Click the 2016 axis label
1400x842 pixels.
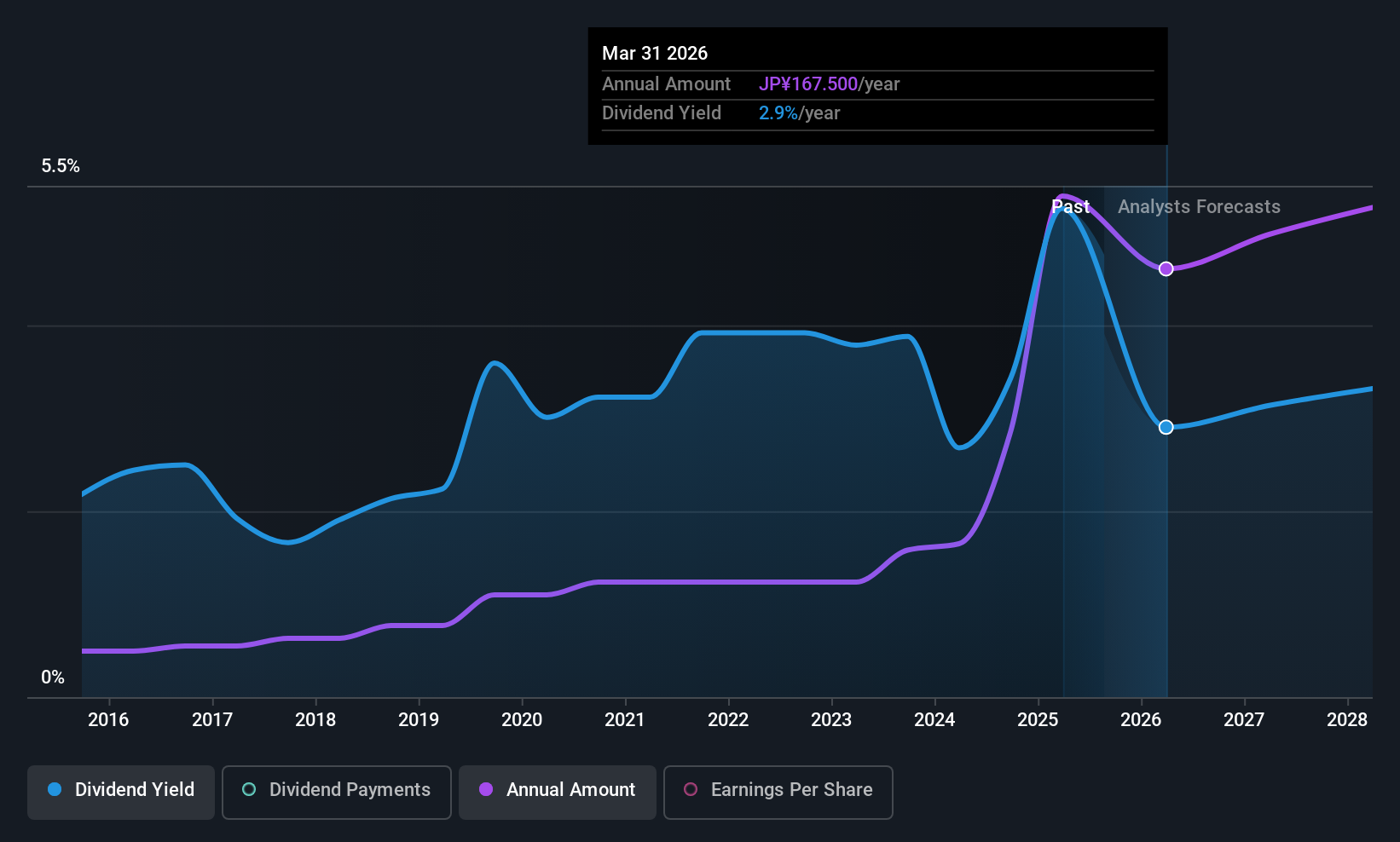[x=108, y=719]
